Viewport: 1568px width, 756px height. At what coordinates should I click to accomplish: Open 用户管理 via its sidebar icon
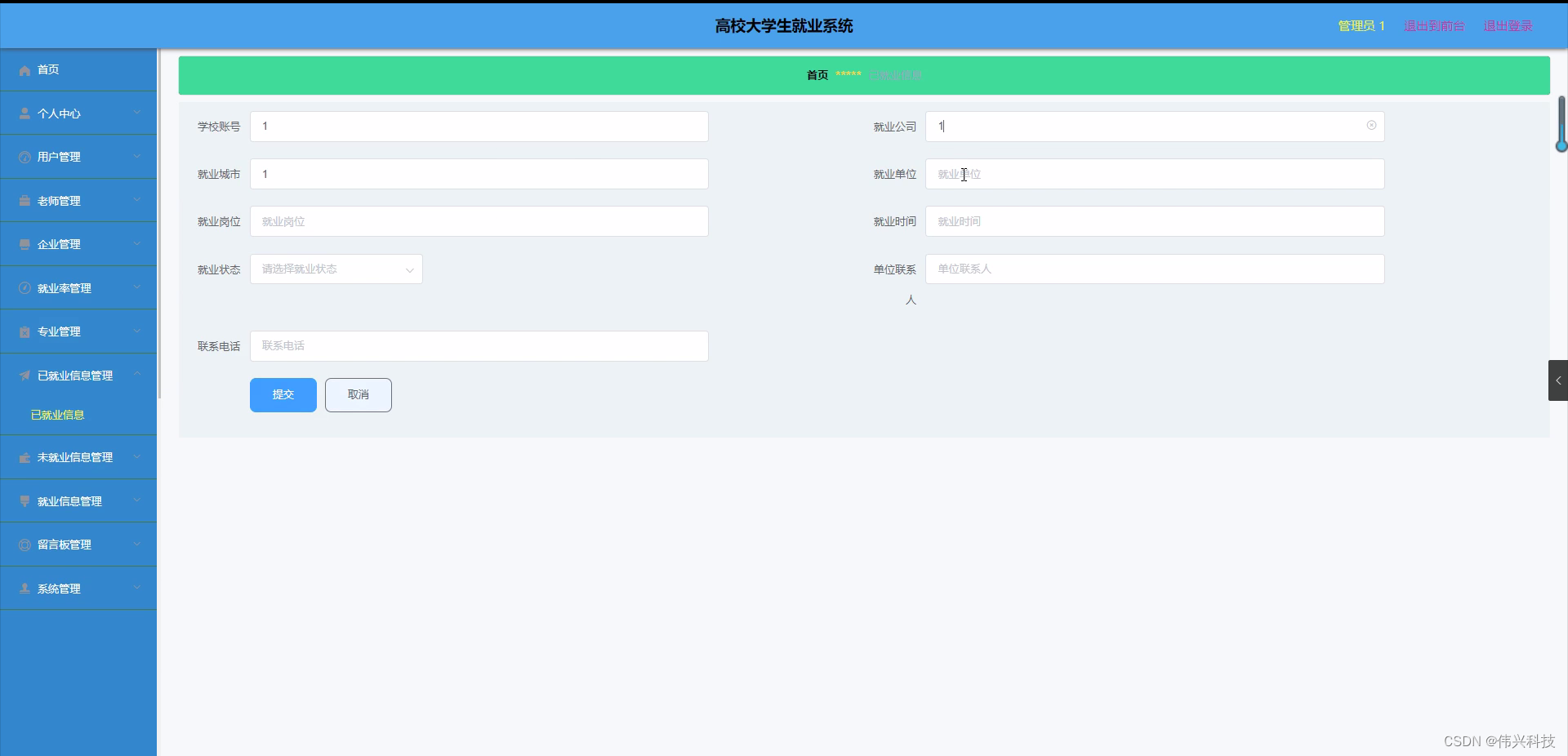click(24, 157)
